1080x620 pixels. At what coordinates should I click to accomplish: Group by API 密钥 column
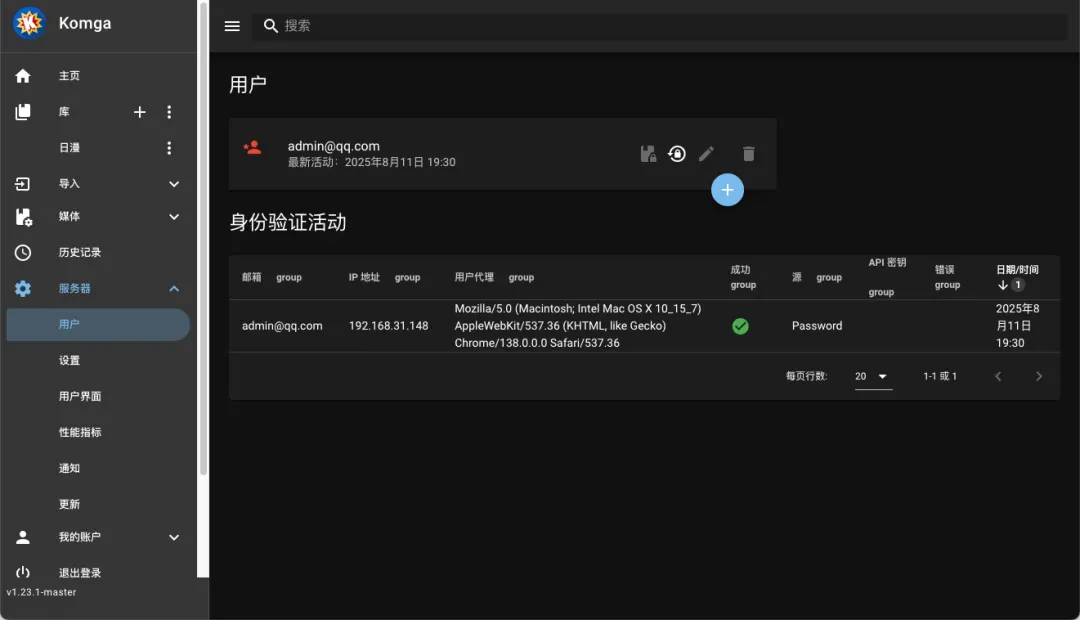pos(881,292)
